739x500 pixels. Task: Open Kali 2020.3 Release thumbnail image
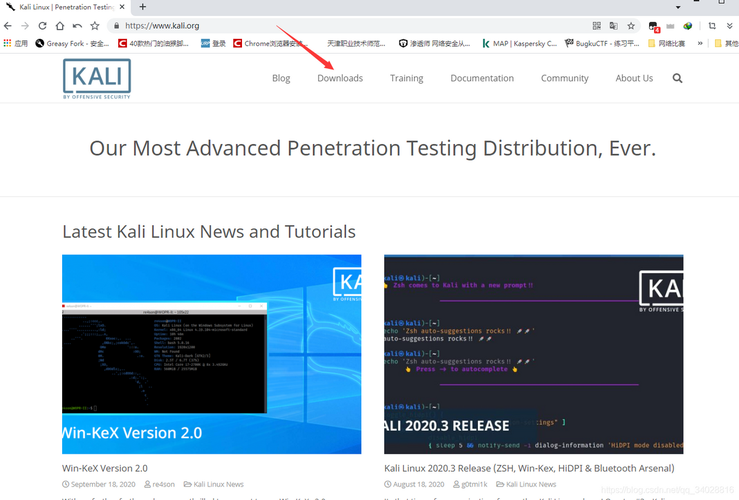tap(534, 354)
